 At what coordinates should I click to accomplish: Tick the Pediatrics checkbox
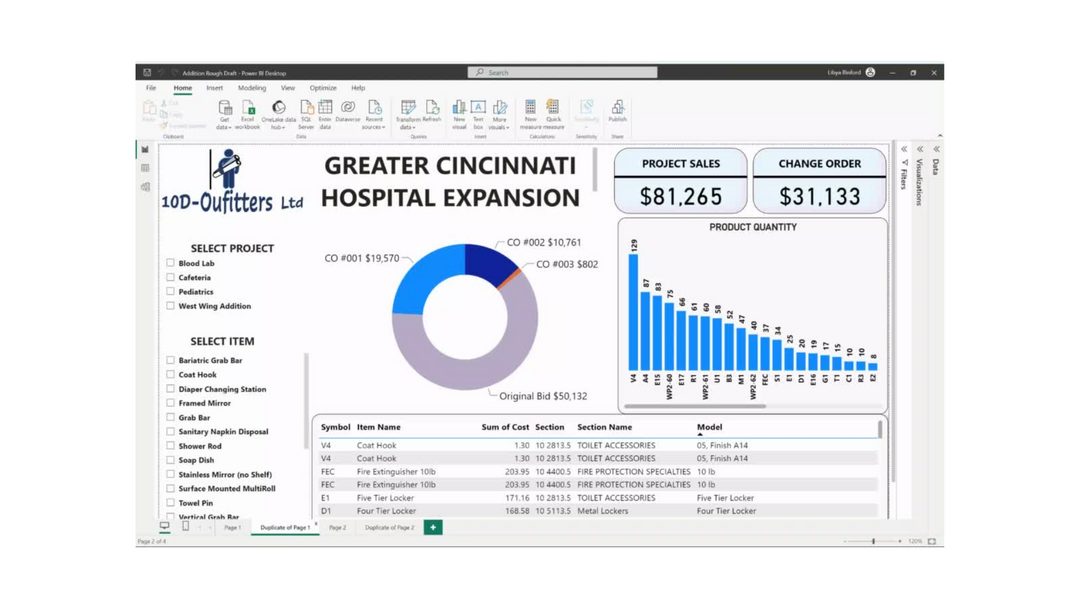[x=171, y=292]
